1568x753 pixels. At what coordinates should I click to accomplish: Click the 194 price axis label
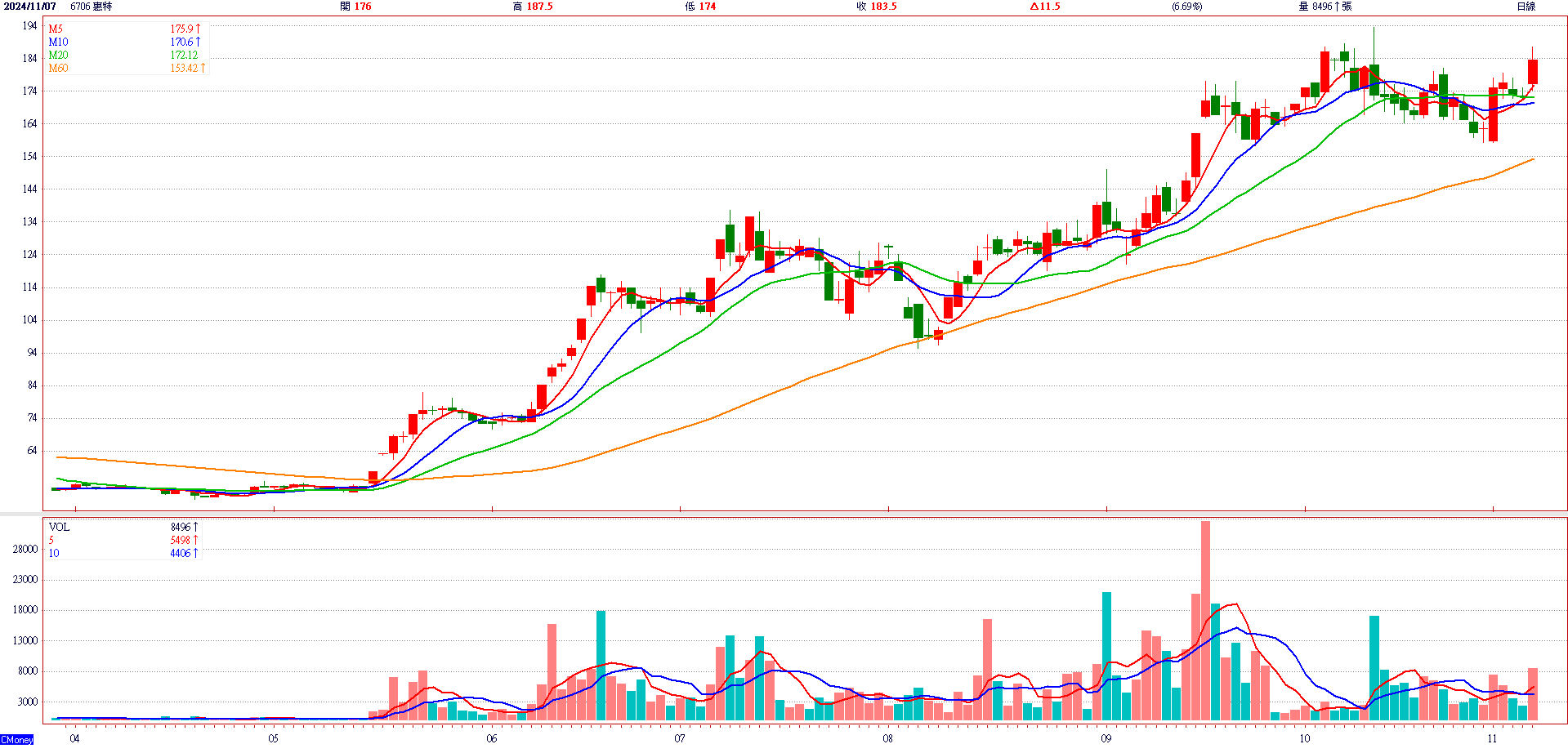click(29, 26)
